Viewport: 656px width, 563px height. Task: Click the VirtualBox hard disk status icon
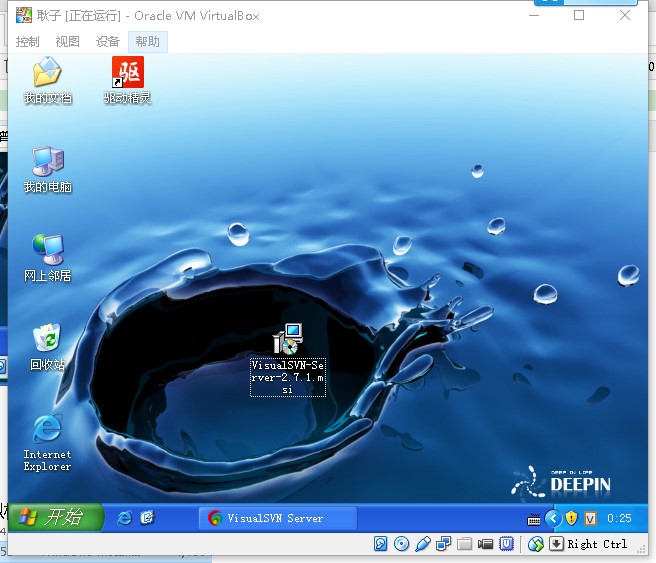[381, 544]
